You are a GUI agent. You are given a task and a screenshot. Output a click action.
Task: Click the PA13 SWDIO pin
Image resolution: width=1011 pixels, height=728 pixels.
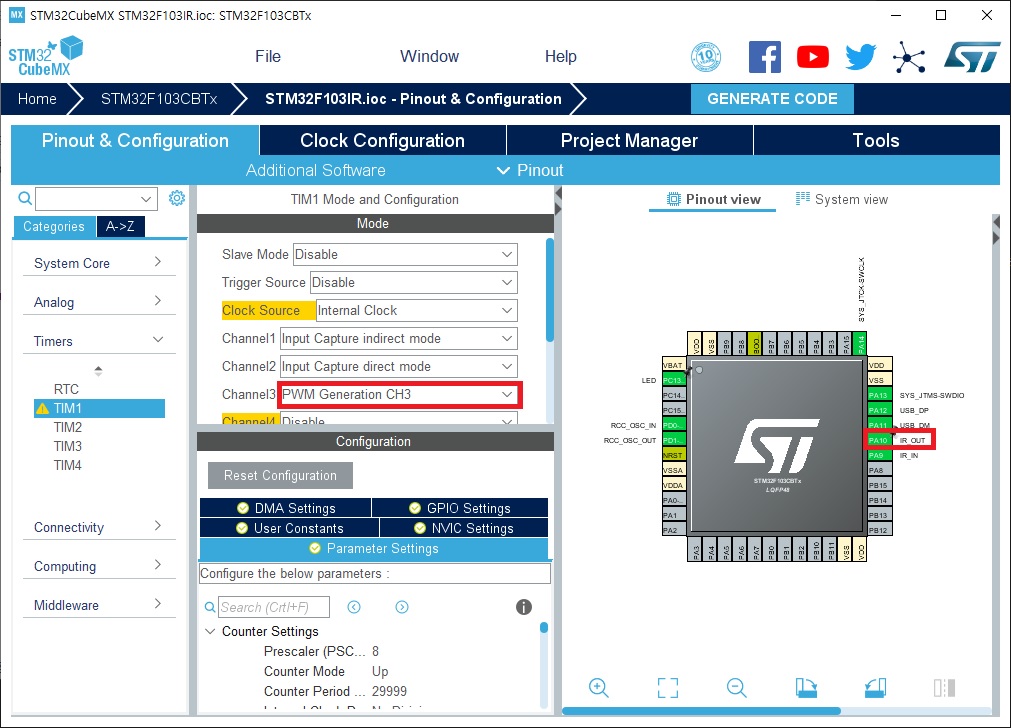point(878,395)
